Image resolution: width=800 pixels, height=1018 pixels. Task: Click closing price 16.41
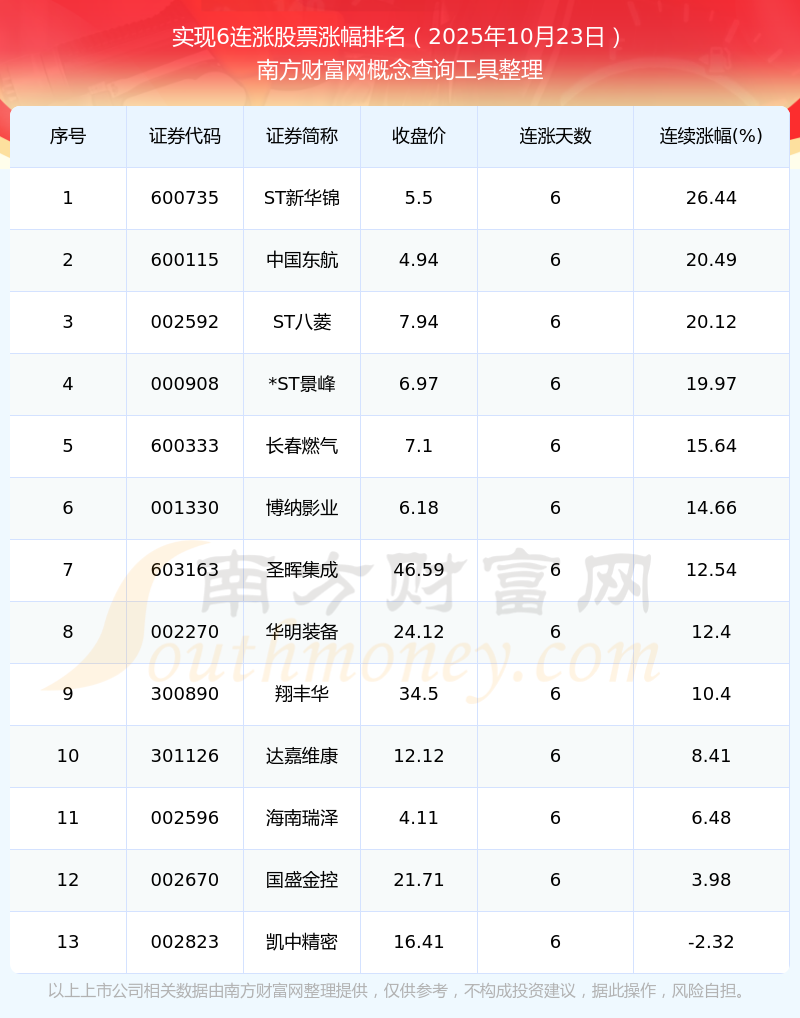pyautogui.click(x=419, y=942)
